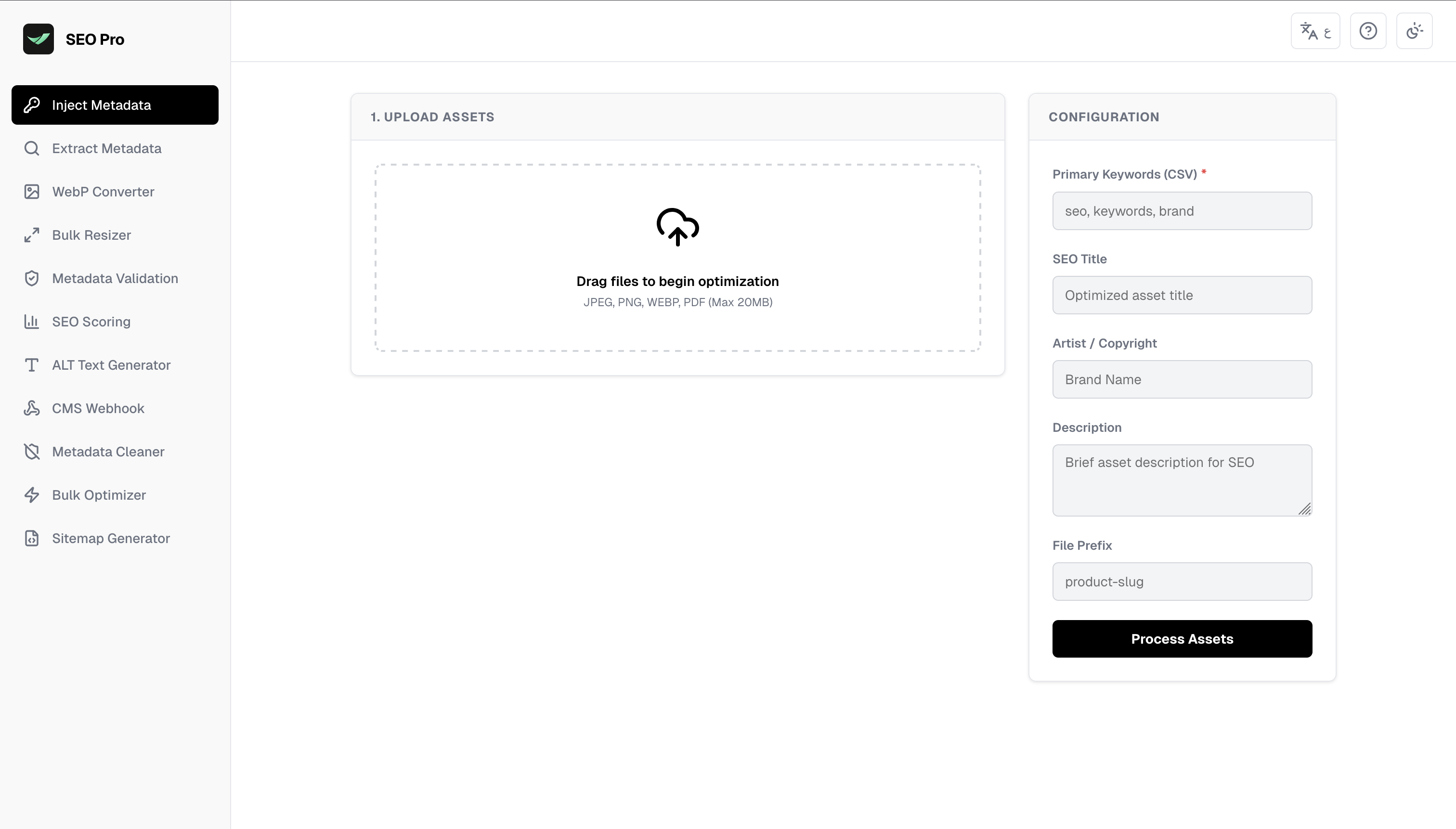This screenshot has width=1456, height=829.
Task: Focus the Primary Keywords input field
Action: point(1182,211)
